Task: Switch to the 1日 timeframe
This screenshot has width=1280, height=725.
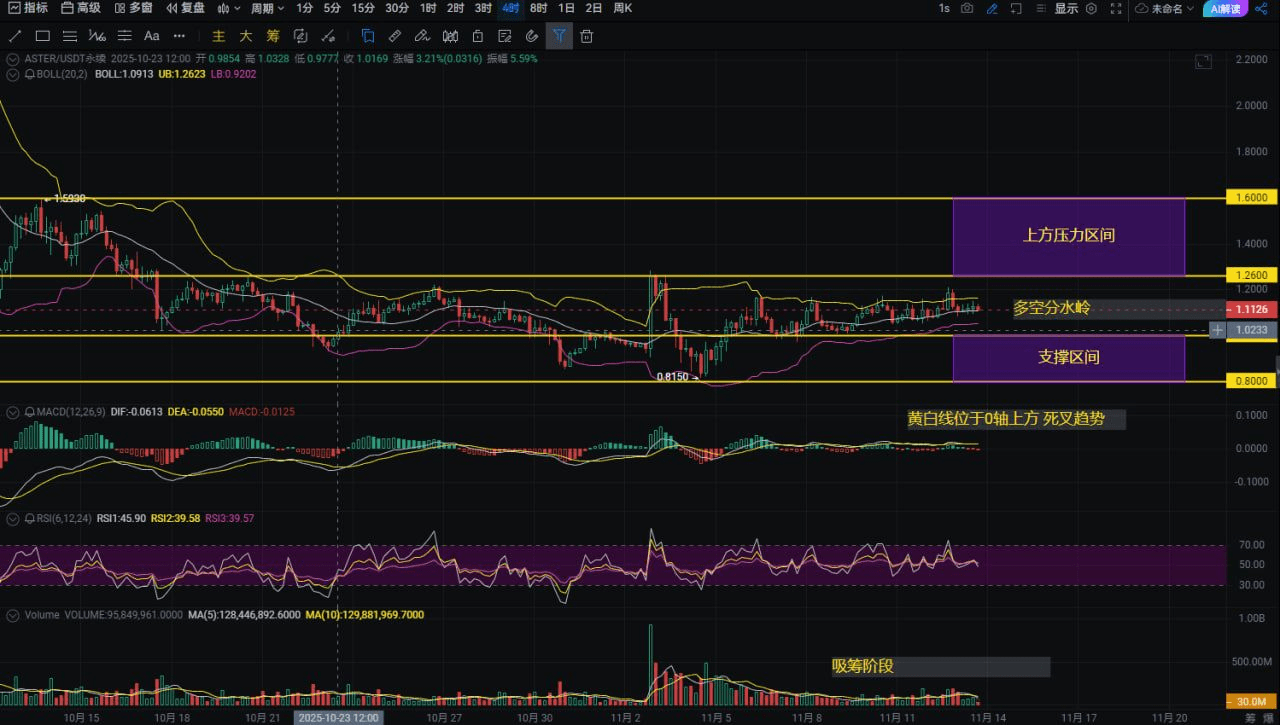Action: point(566,8)
